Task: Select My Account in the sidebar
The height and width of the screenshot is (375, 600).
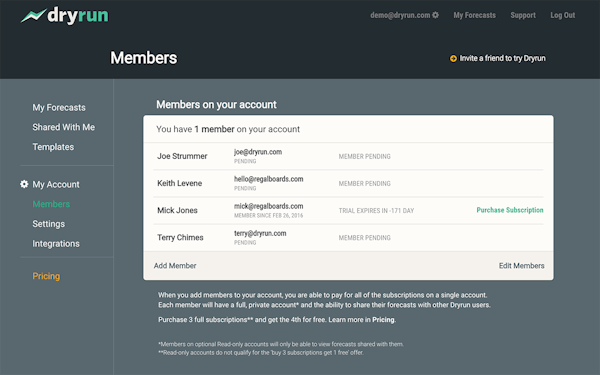Action: [56, 184]
